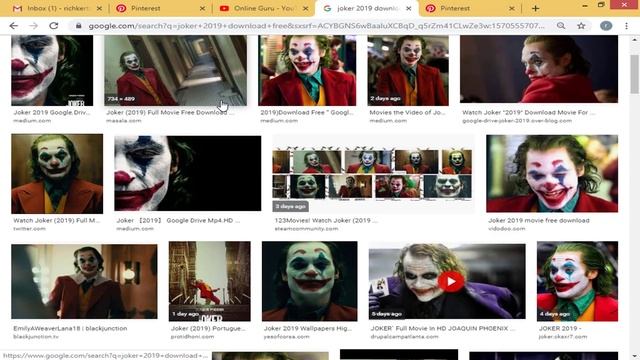Close the Online Guru YouTube tab
Image resolution: width=640 pixels, height=360 pixels.
pos(305,8)
